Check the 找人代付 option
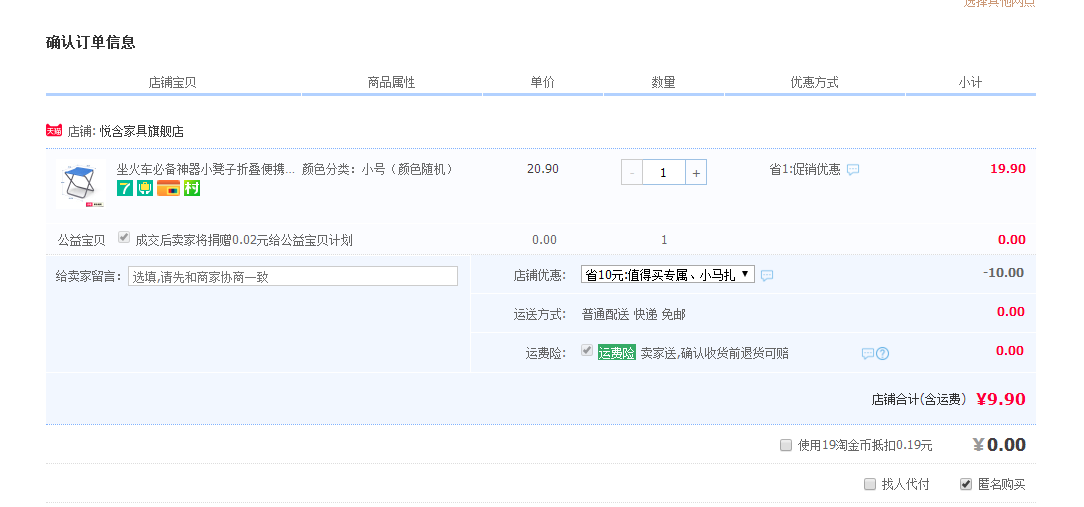The height and width of the screenshot is (507, 1084). 870,483
